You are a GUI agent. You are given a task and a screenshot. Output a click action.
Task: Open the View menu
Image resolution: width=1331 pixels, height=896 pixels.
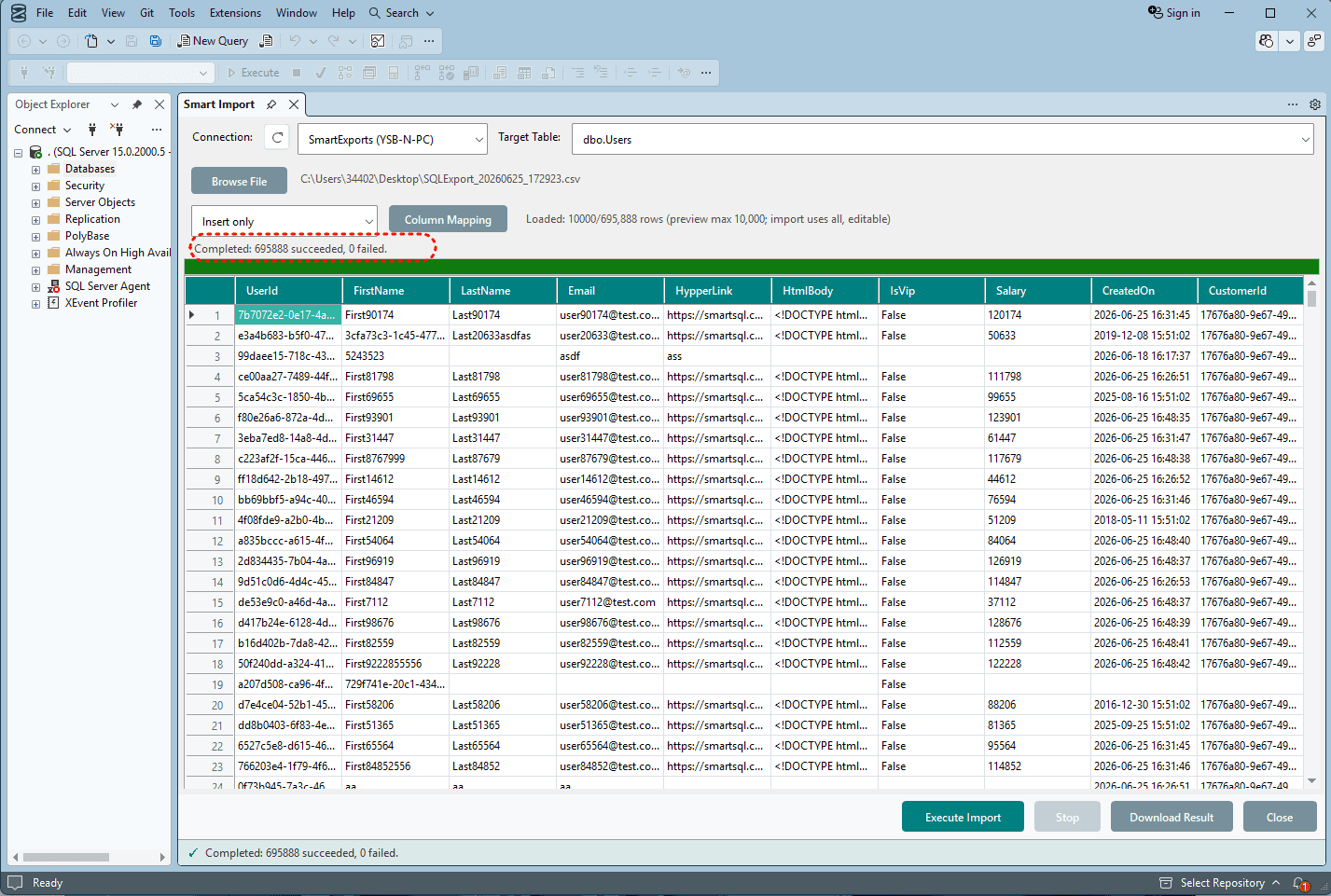coord(113,13)
